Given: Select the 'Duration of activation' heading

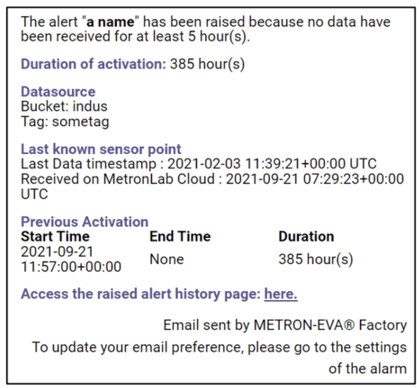Looking at the screenshot, I should (93, 64).
